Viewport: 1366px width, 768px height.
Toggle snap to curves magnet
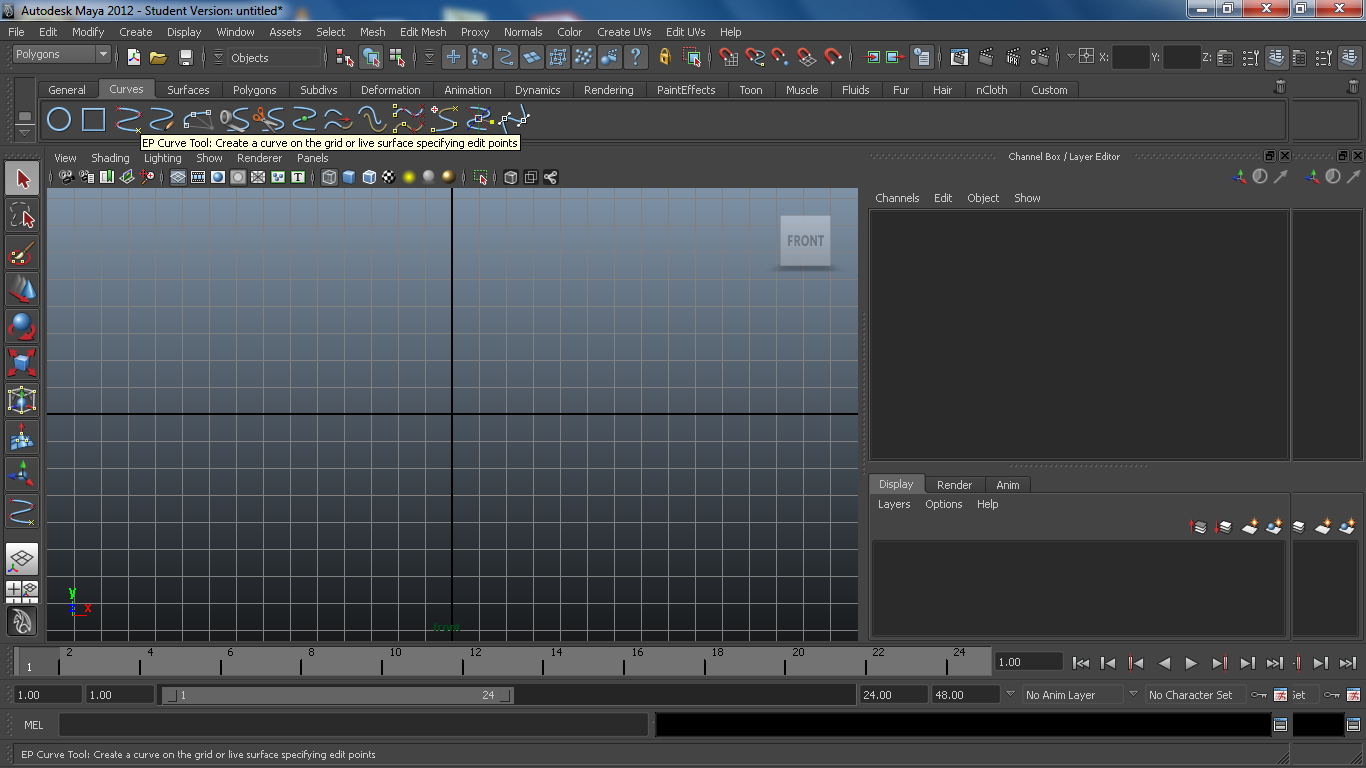[x=755, y=57]
